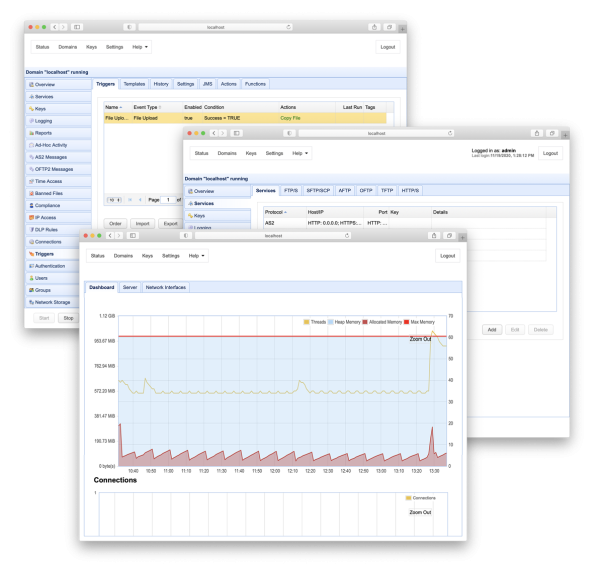Viewport: 603px width, 564px height.
Task: Select Banned Files in the sidebar
Action: (49, 193)
